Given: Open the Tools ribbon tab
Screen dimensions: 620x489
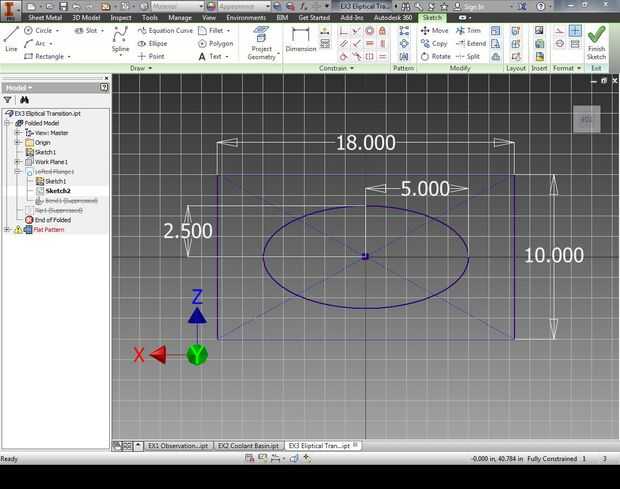Looking at the screenshot, I should (149, 18).
